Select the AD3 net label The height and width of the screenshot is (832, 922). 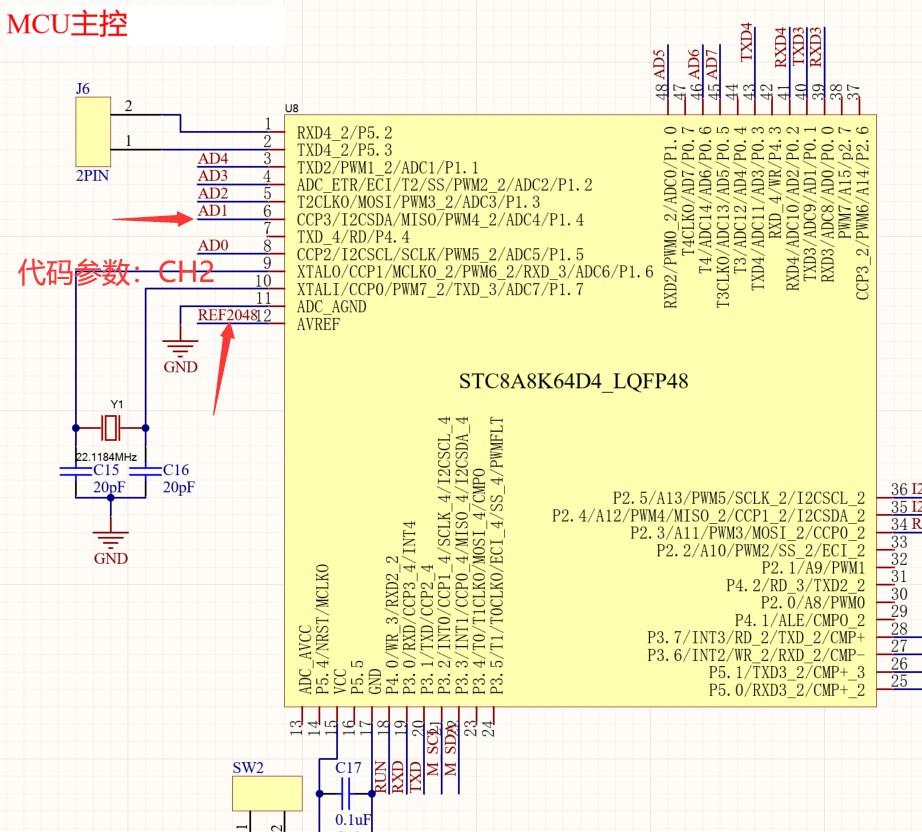click(x=213, y=176)
